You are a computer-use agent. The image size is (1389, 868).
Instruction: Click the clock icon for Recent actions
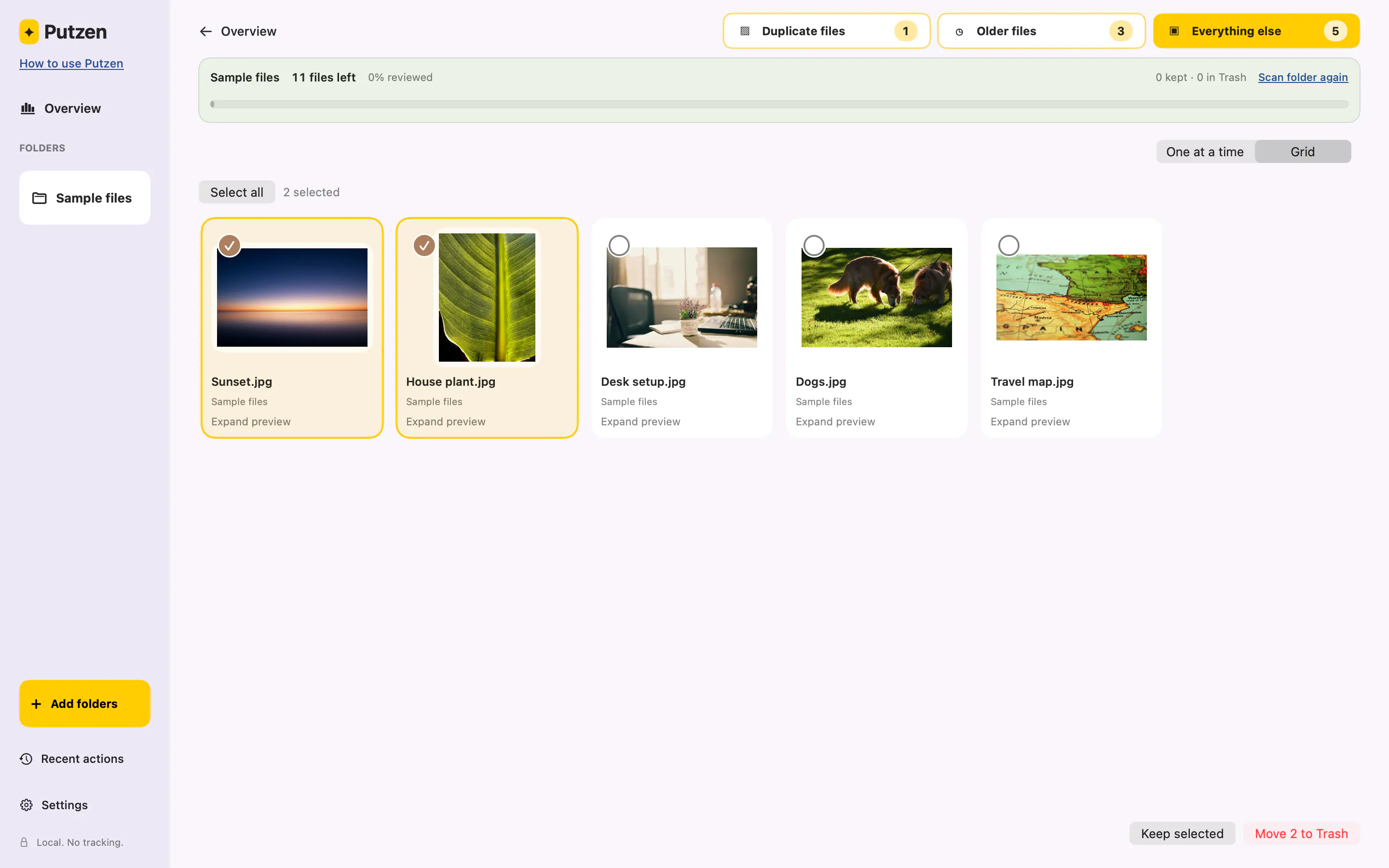point(27,759)
